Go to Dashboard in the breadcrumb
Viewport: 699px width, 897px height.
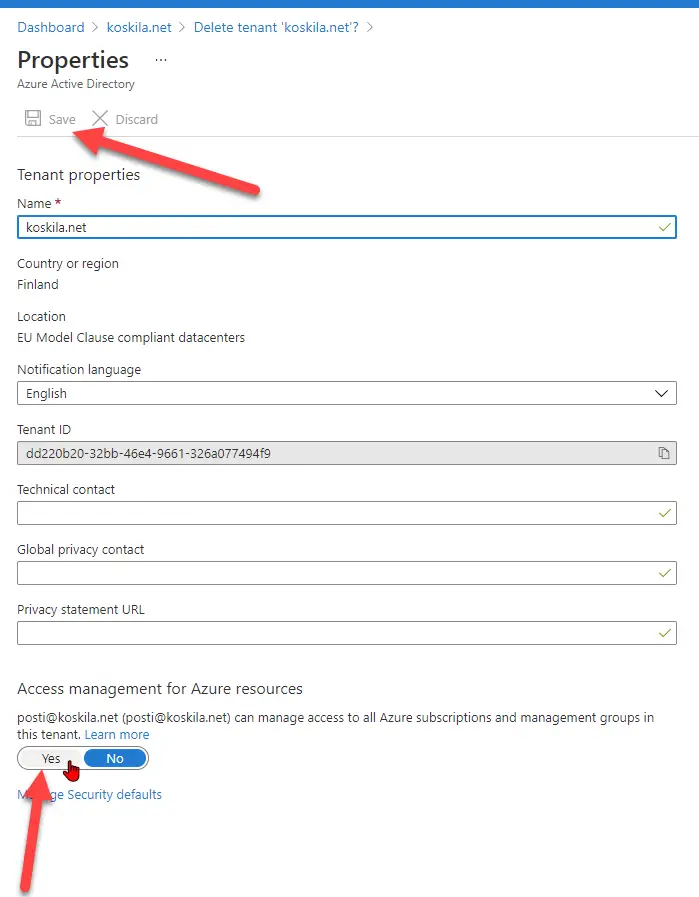click(51, 27)
